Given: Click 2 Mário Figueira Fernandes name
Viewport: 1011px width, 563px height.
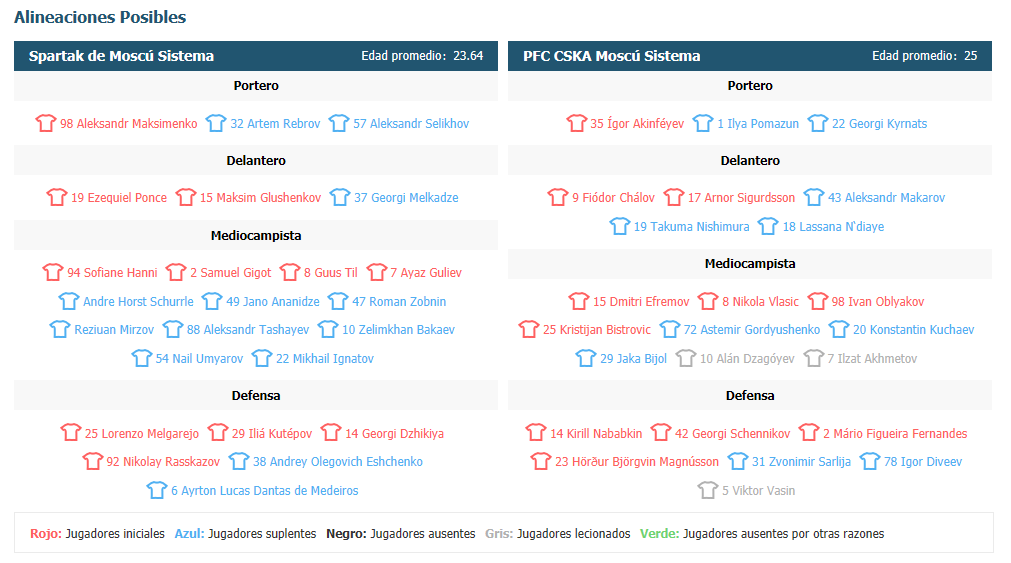Looking at the screenshot, I should click(x=895, y=433).
